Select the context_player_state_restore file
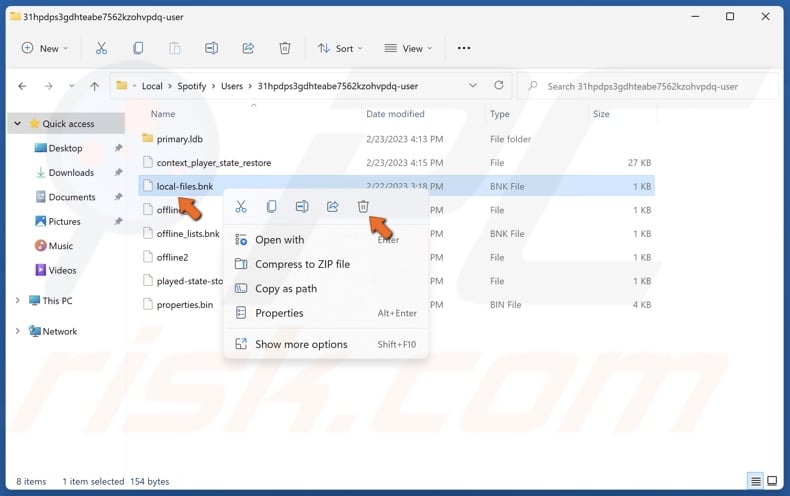Image resolution: width=790 pixels, height=496 pixels. pos(214,163)
